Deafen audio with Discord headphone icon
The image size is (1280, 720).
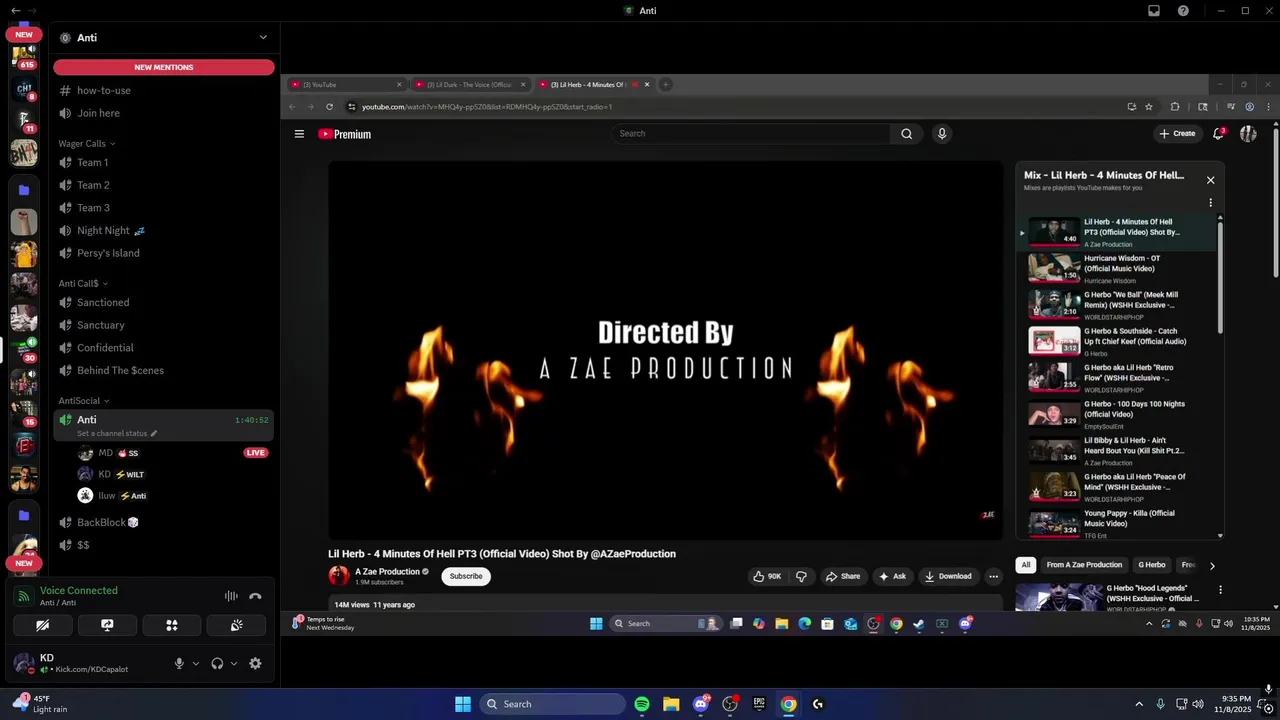217,663
